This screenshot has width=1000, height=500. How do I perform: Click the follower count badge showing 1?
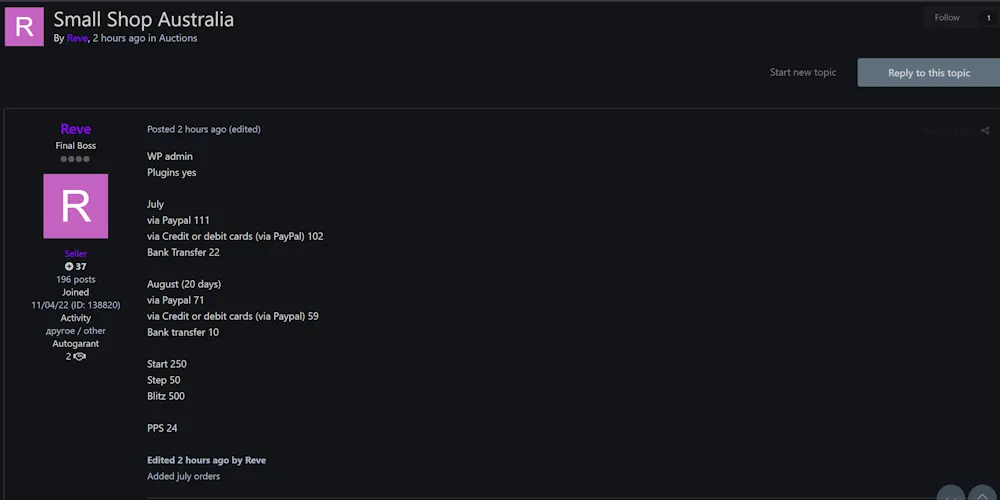pos(989,18)
